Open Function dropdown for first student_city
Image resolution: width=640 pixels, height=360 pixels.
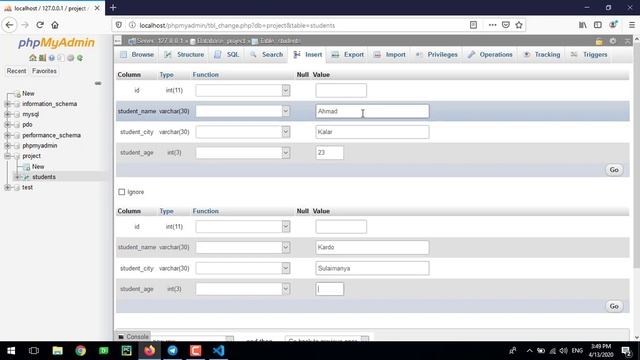click(x=243, y=132)
